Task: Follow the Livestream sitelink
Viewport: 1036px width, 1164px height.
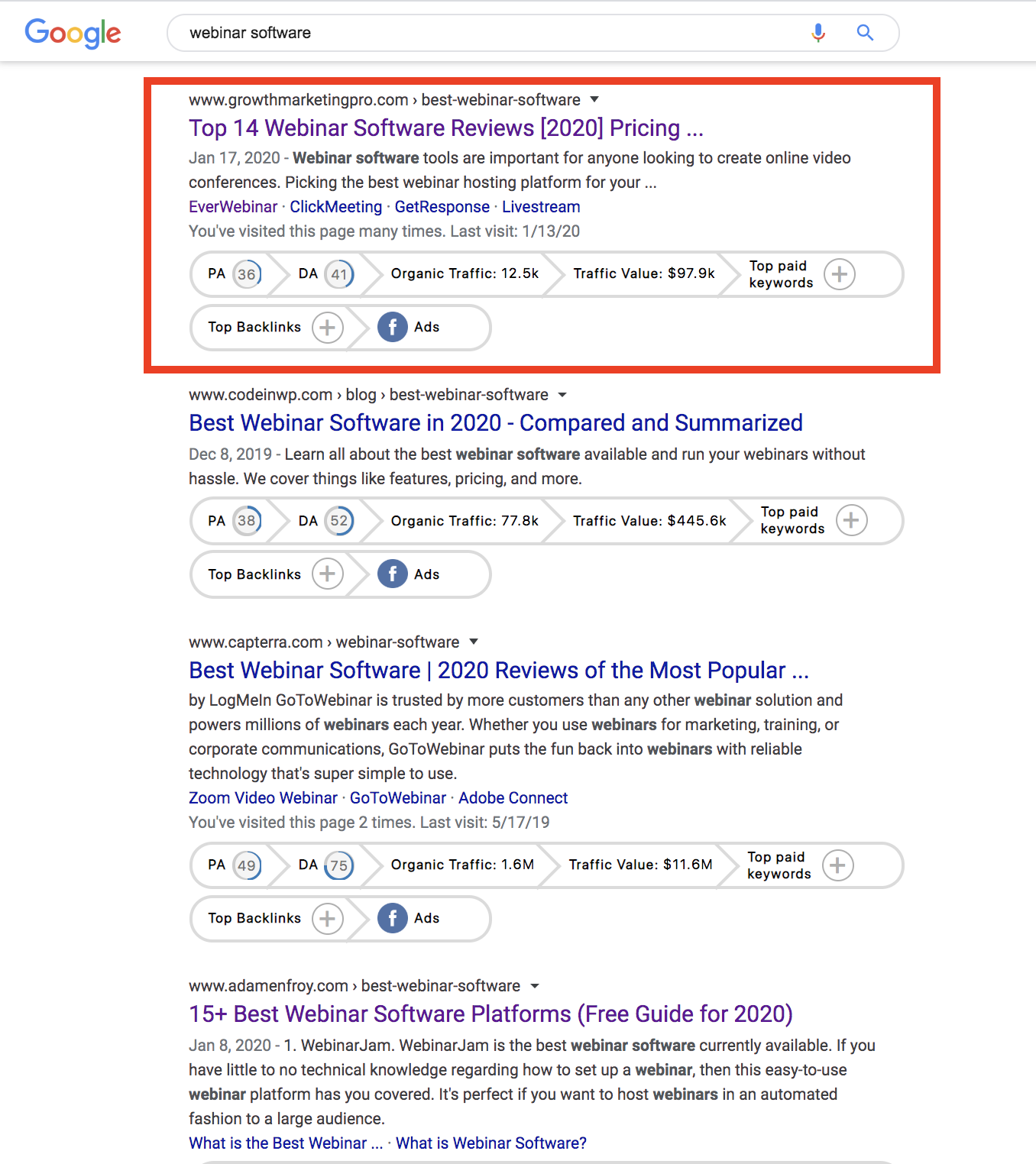Action: pos(541,207)
